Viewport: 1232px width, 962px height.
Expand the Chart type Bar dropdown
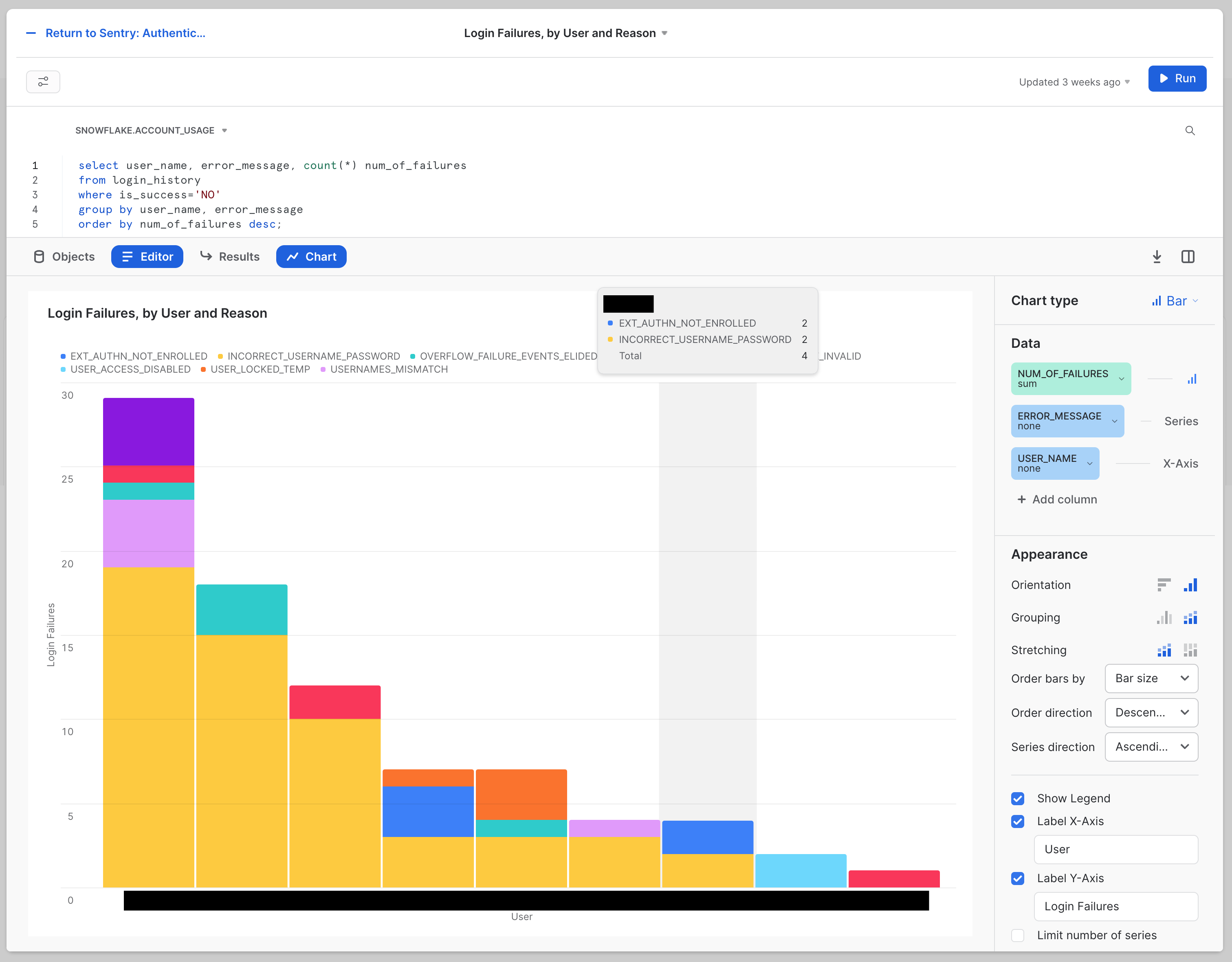tap(1176, 301)
